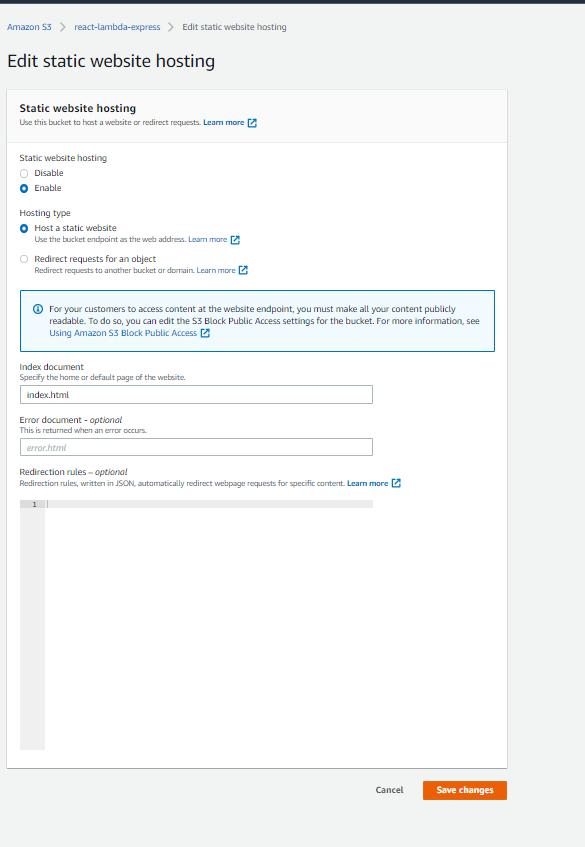Click the info icon in the blue notice box
585x847 pixels.
pyautogui.click(x=38, y=309)
